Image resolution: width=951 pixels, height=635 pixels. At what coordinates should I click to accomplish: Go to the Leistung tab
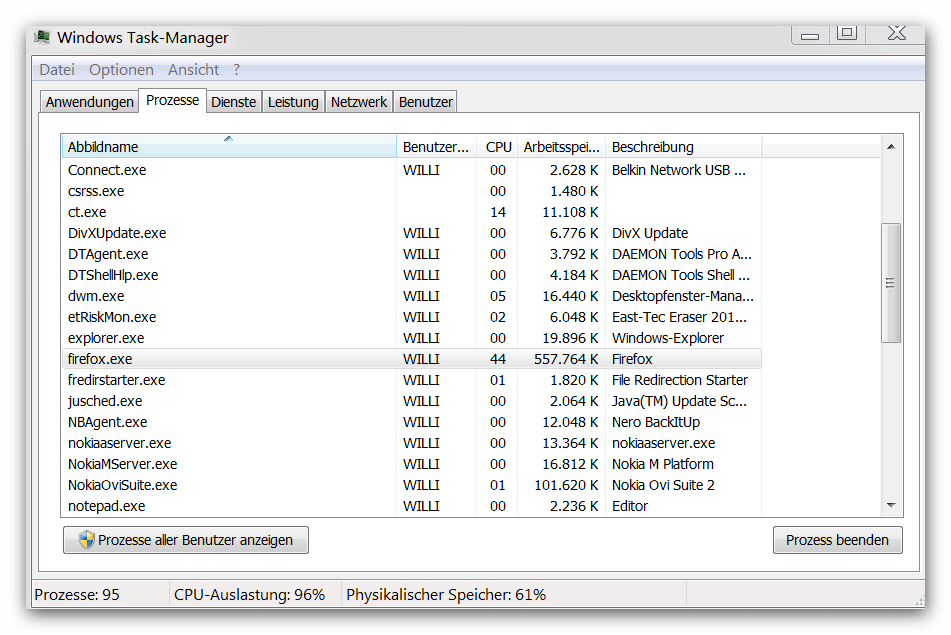293,102
